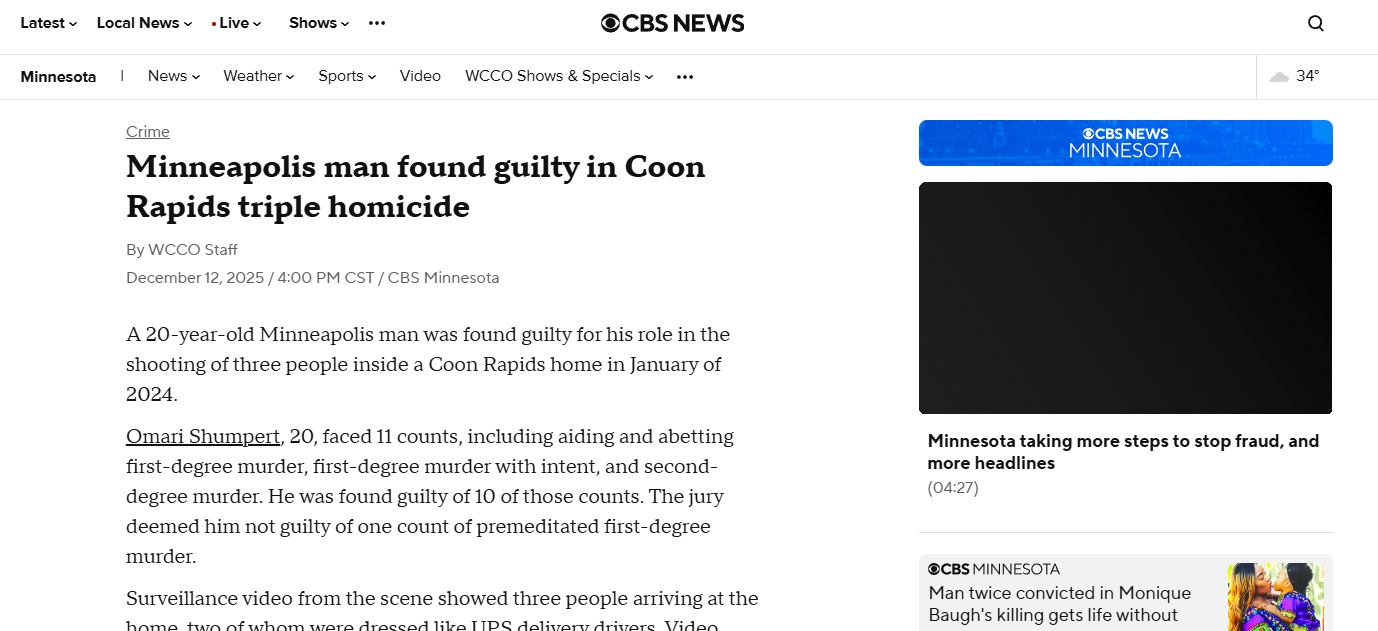Open the Monique Baugh article thumbnail
1378x631 pixels.
click(1274, 597)
